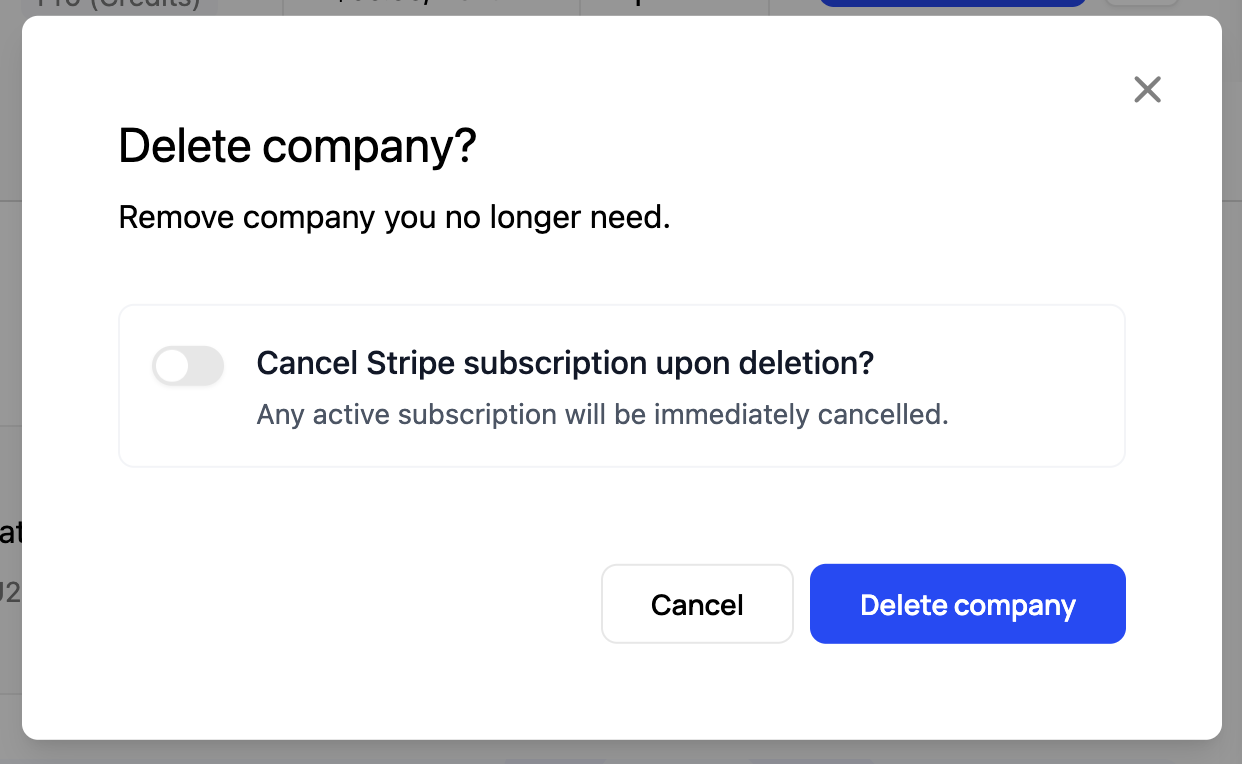The image size is (1242, 764).
Task: Click the subscription option card
Action: tap(622, 385)
